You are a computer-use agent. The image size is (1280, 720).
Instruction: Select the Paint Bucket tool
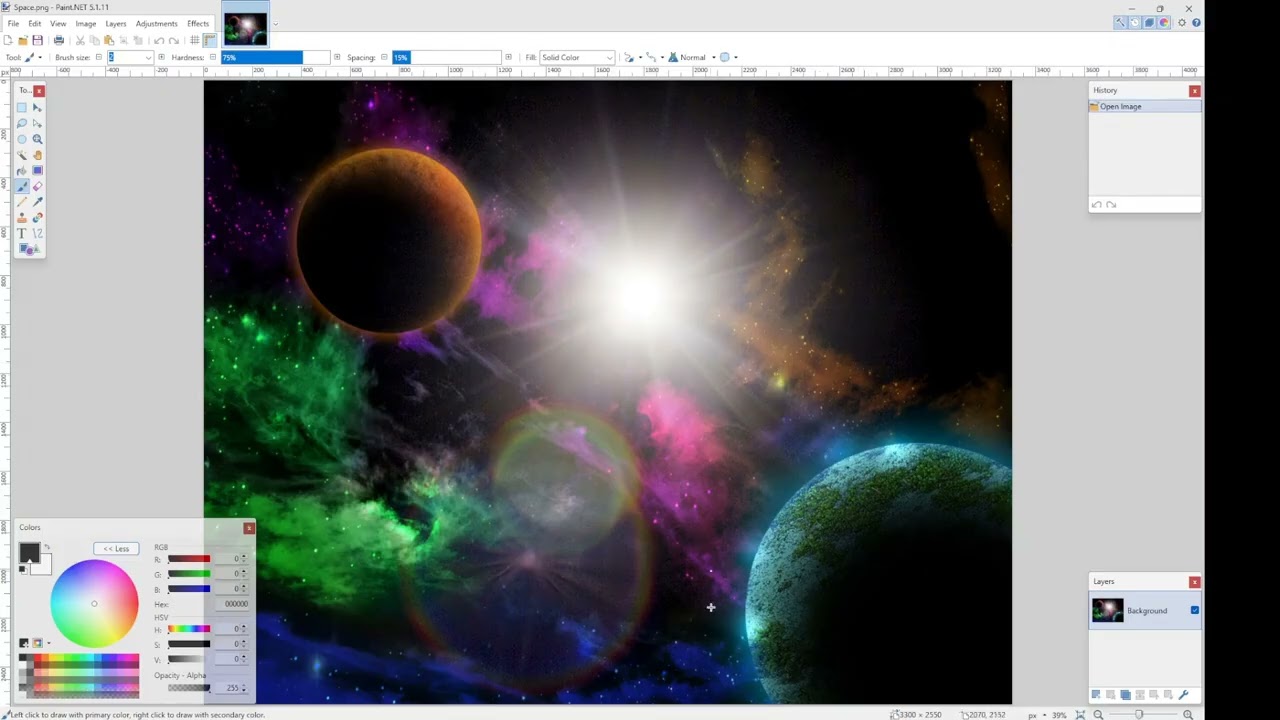click(x=22, y=170)
